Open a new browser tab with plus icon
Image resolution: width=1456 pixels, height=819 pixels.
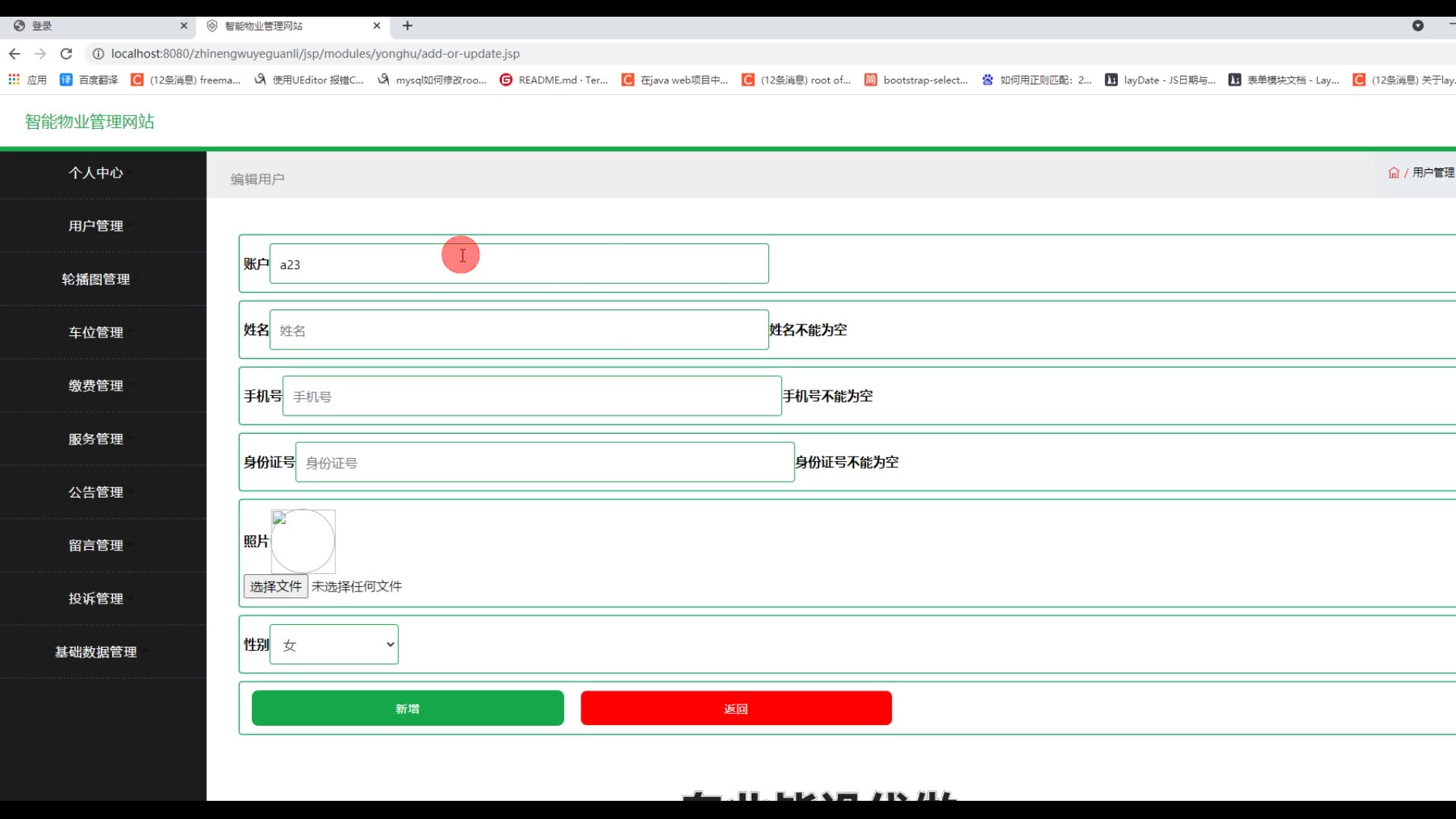click(x=407, y=26)
